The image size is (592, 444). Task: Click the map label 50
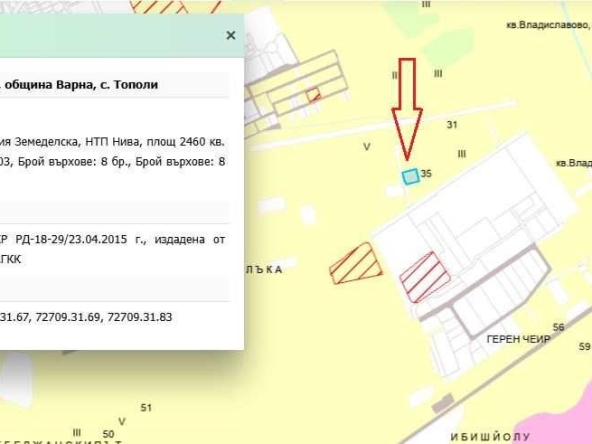108,434
